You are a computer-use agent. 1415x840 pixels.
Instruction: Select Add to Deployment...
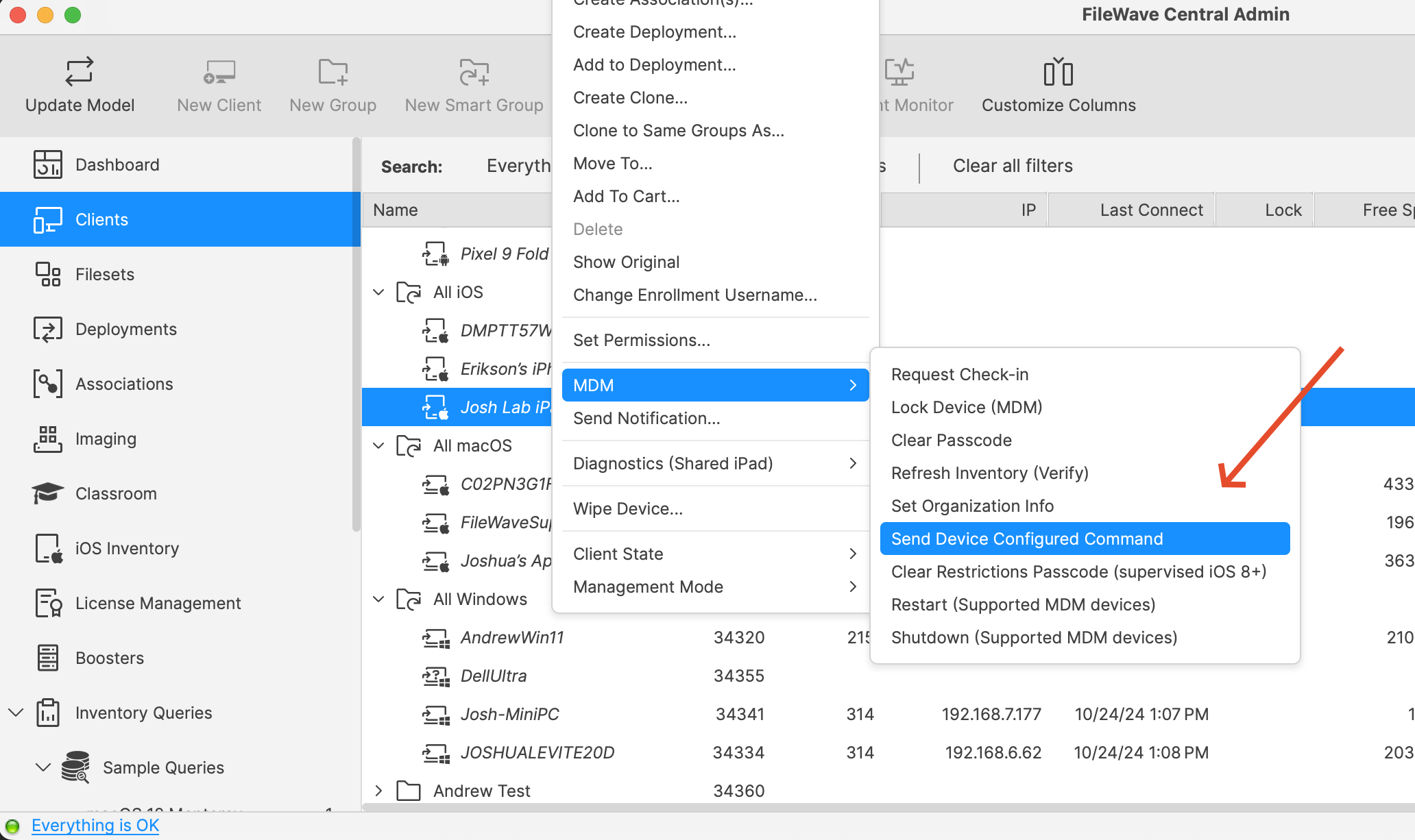[x=715, y=65]
